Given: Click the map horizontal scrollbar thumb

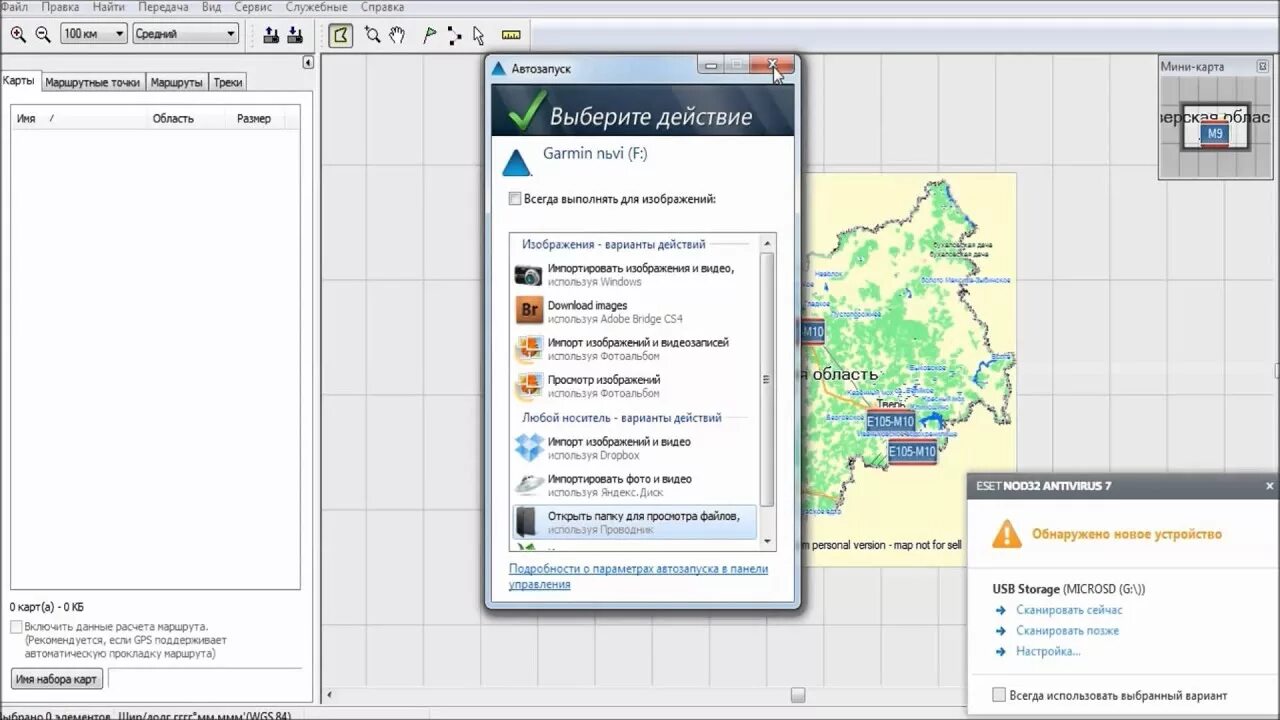Looking at the screenshot, I should coord(797,694).
